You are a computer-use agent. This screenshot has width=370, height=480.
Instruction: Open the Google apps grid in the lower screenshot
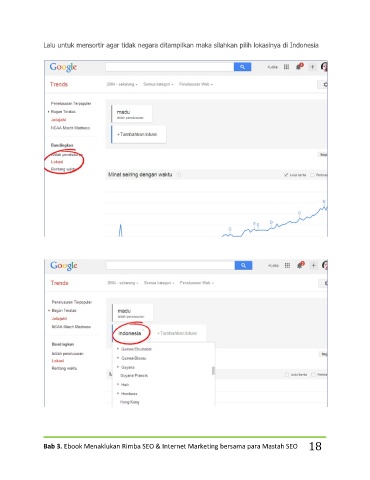coord(287,265)
